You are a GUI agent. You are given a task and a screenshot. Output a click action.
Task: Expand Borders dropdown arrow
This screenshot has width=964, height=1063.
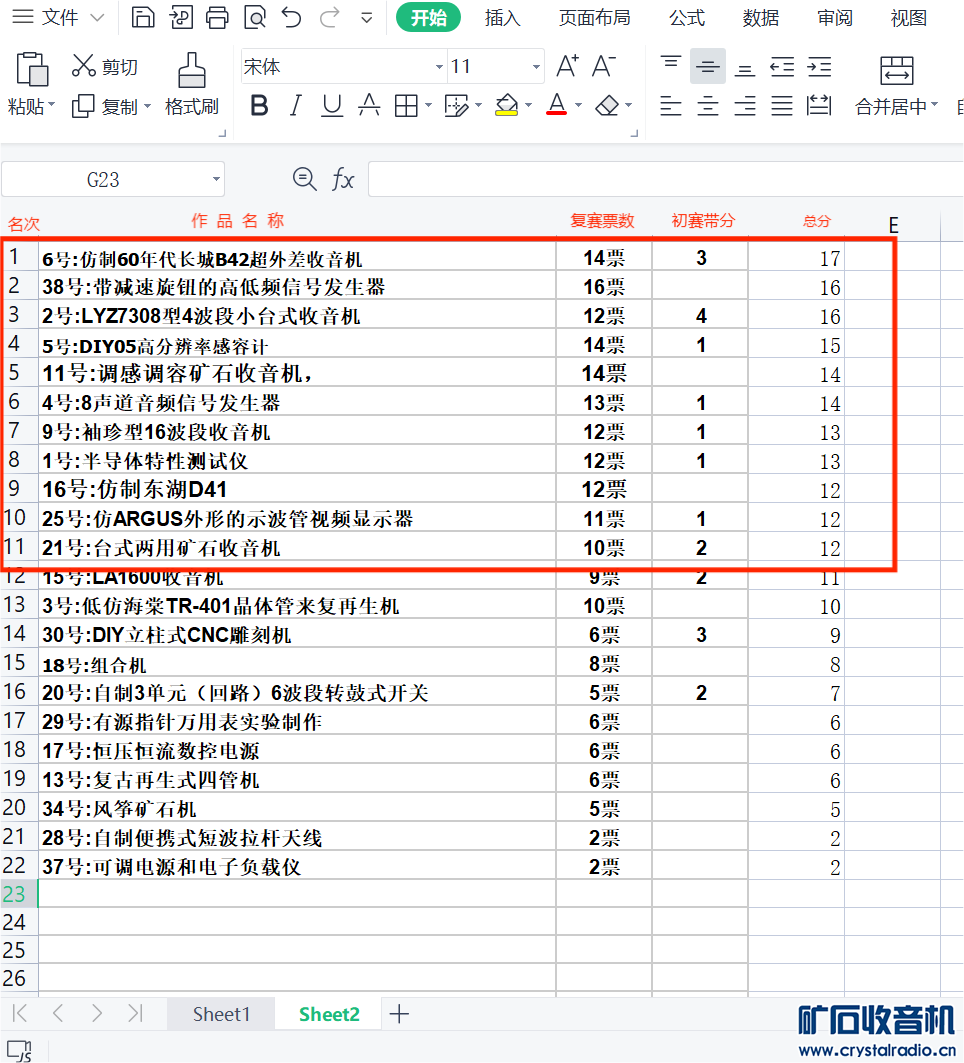pyautogui.click(x=428, y=105)
